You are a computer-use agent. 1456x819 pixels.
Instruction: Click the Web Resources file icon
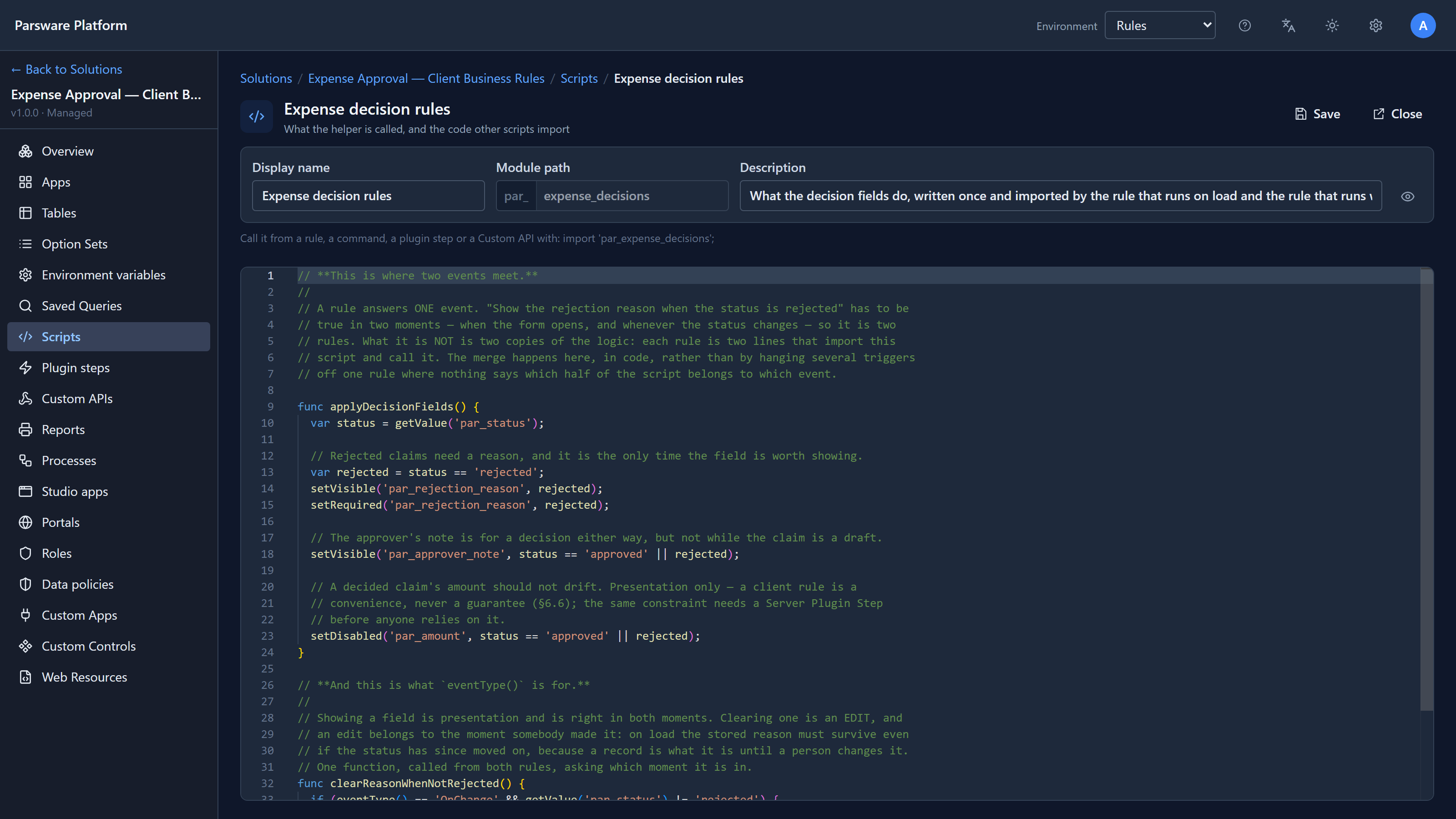coord(25,677)
